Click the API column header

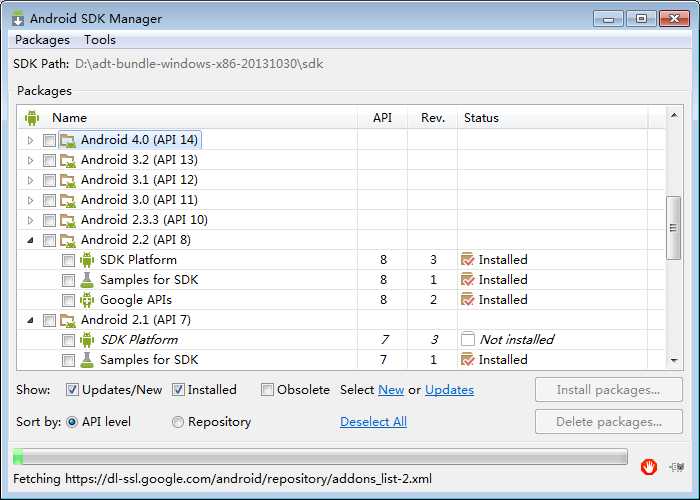pyautogui.click(x=382, y=118)
